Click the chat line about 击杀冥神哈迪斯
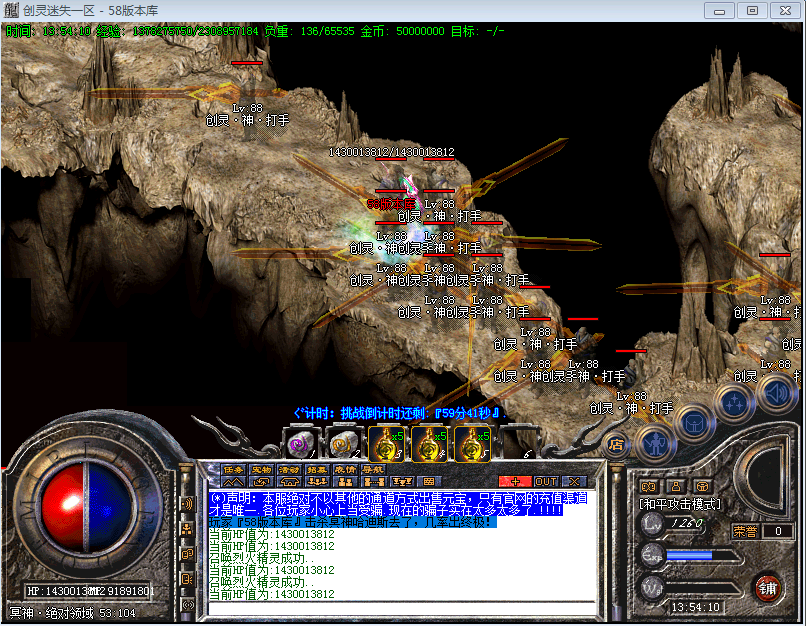The width and height of the screenshot is (806, 626). pyautogui.click(x=353, y=522)
